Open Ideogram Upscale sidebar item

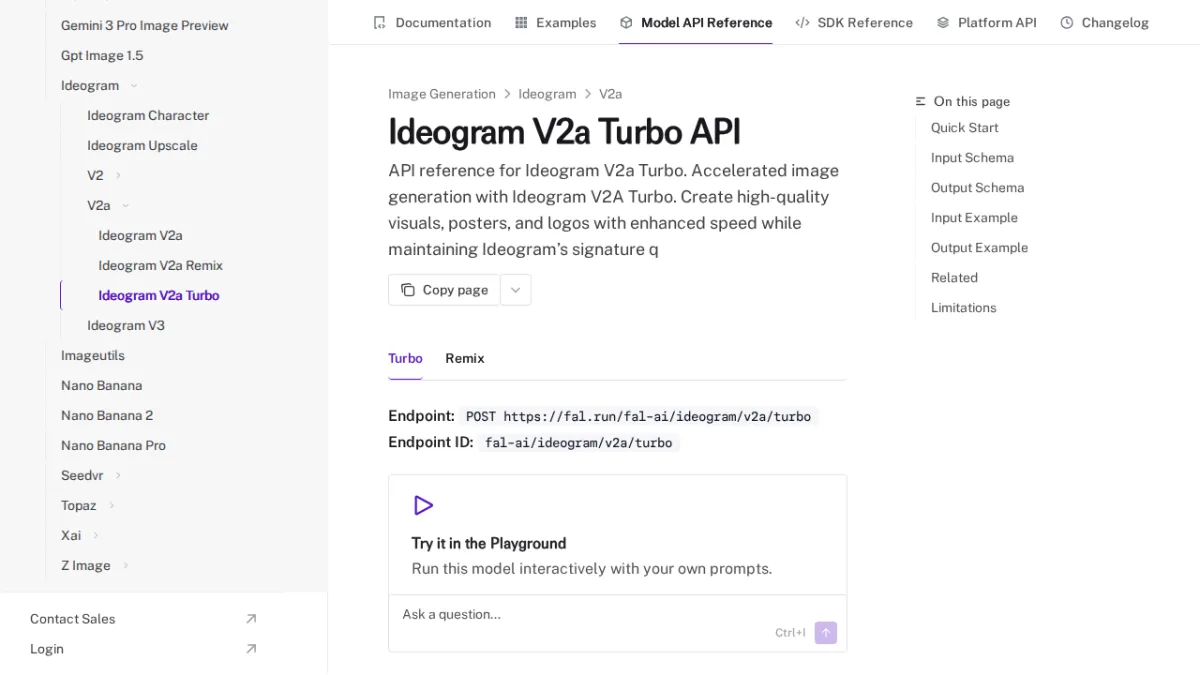click(142, 146)
